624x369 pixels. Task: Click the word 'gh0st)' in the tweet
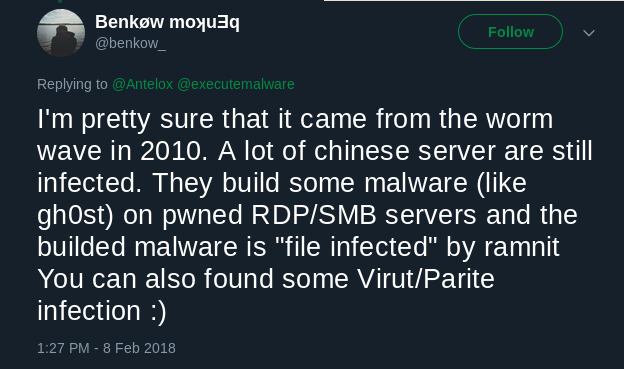tap(76, 216)
